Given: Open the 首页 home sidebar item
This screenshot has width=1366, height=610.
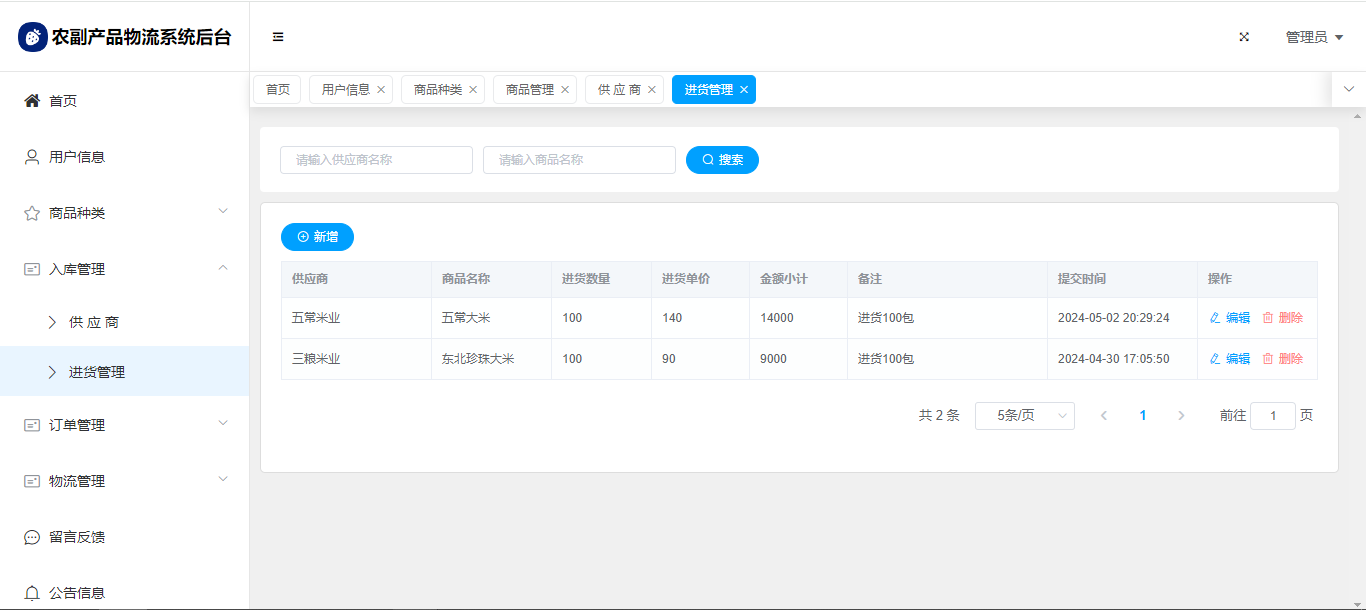Looking at the screenshot, I should [63, 101].
